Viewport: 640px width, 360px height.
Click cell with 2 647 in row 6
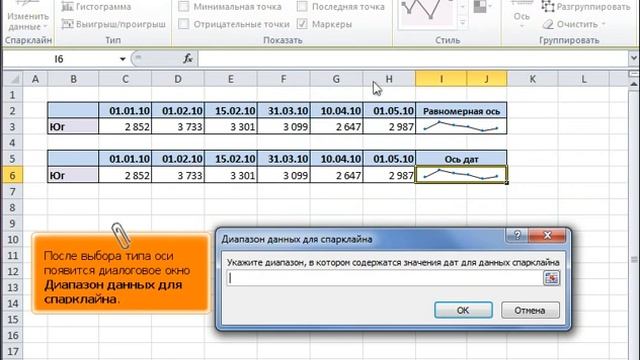tap(336, 175)
